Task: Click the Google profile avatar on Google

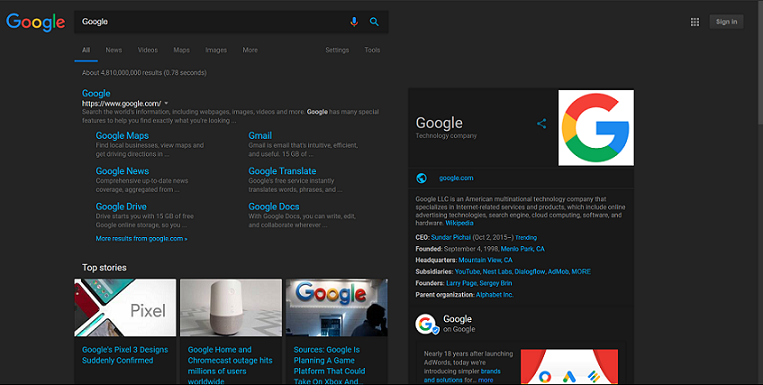Action: coord(426,324)
